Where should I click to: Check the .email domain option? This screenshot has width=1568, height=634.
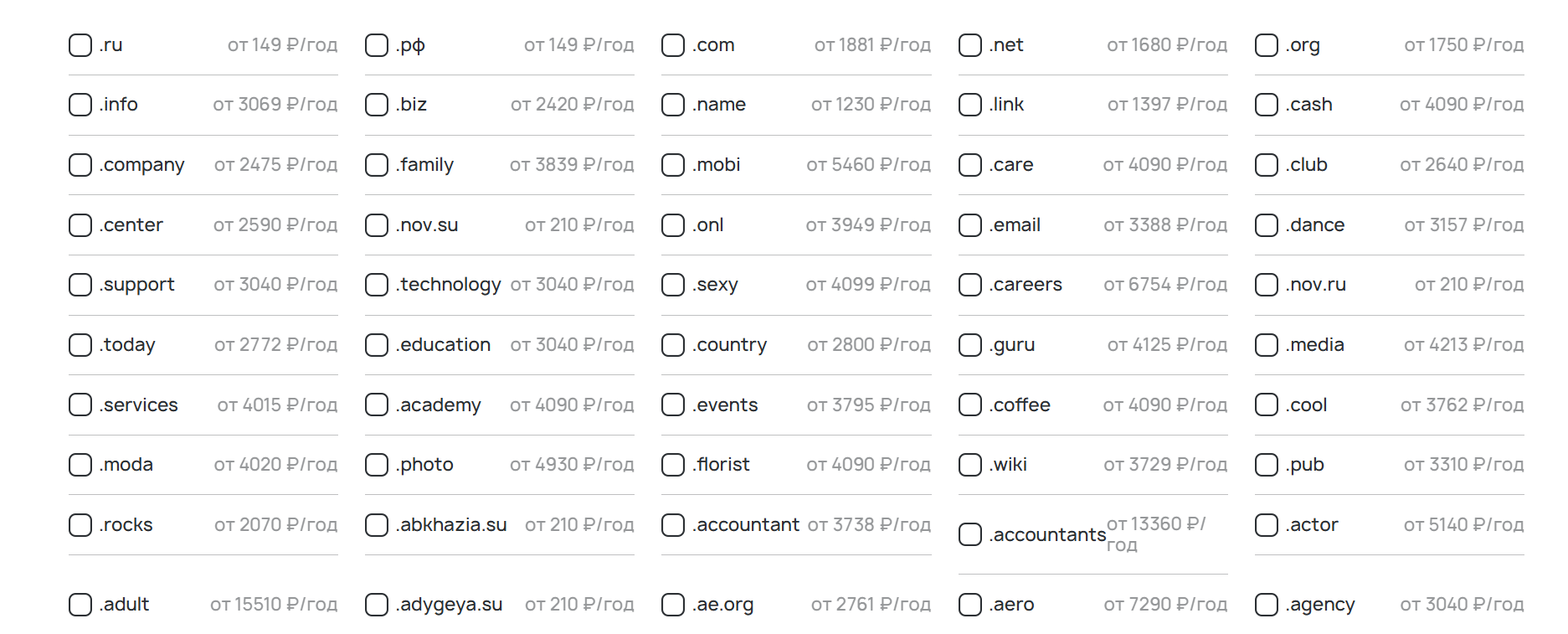[970, 225]
